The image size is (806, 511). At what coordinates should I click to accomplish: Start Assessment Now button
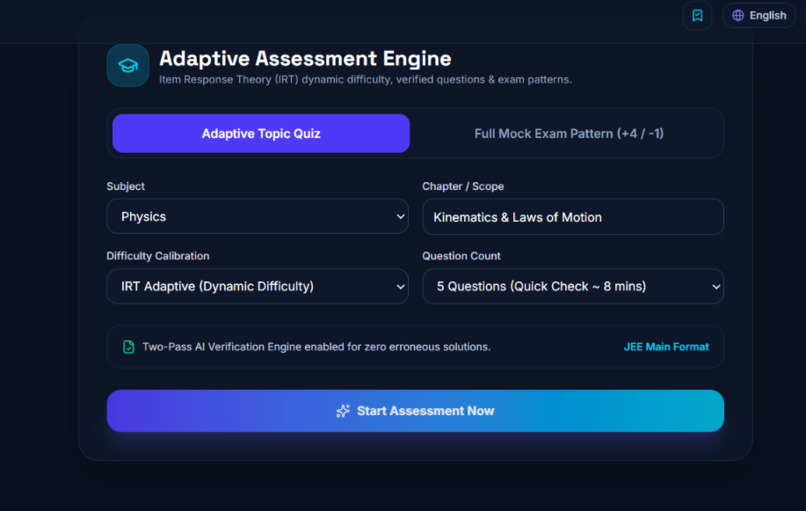click(x=415, y=411)
